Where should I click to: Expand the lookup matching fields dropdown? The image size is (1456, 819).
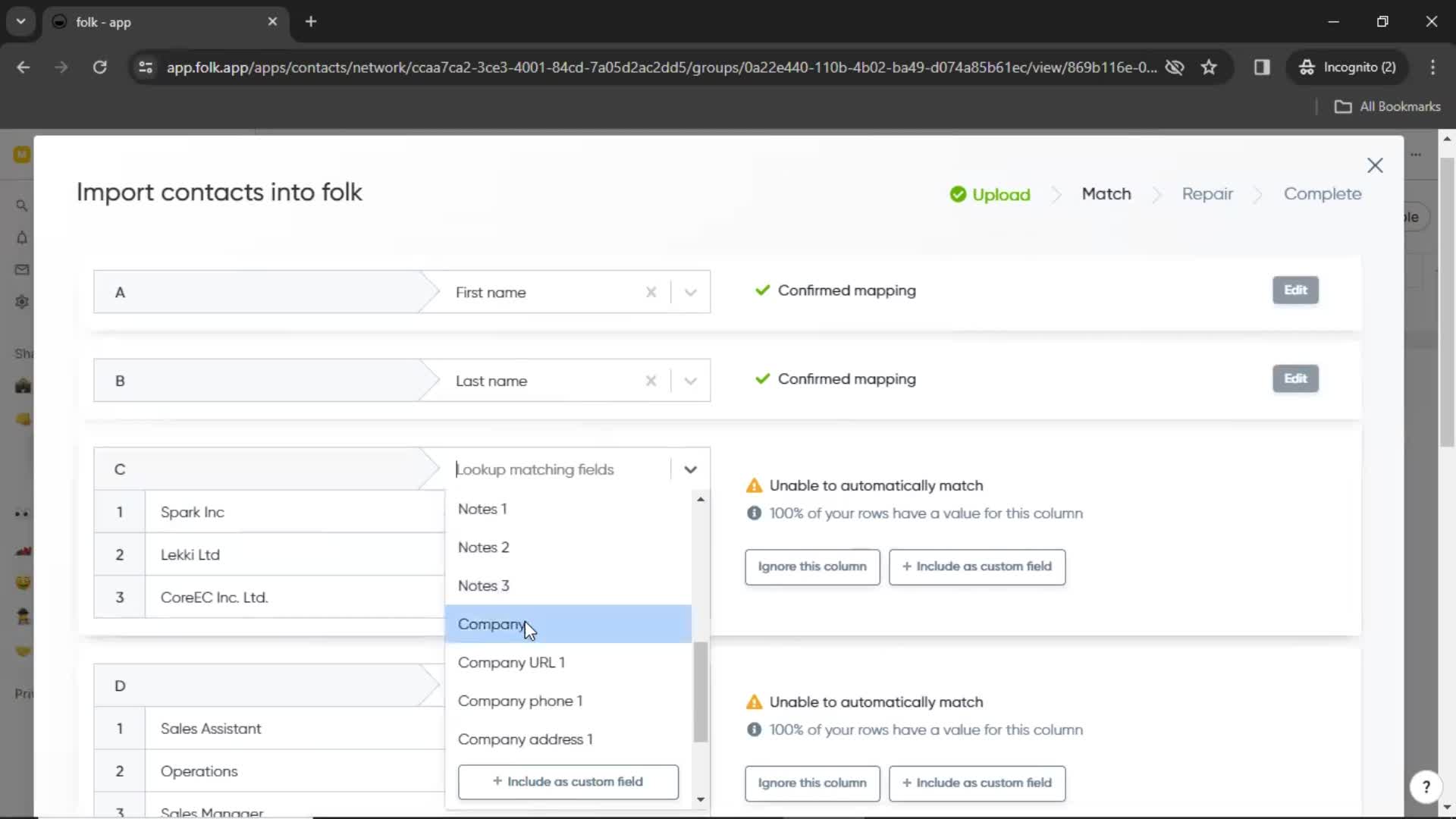coord(690,469)
